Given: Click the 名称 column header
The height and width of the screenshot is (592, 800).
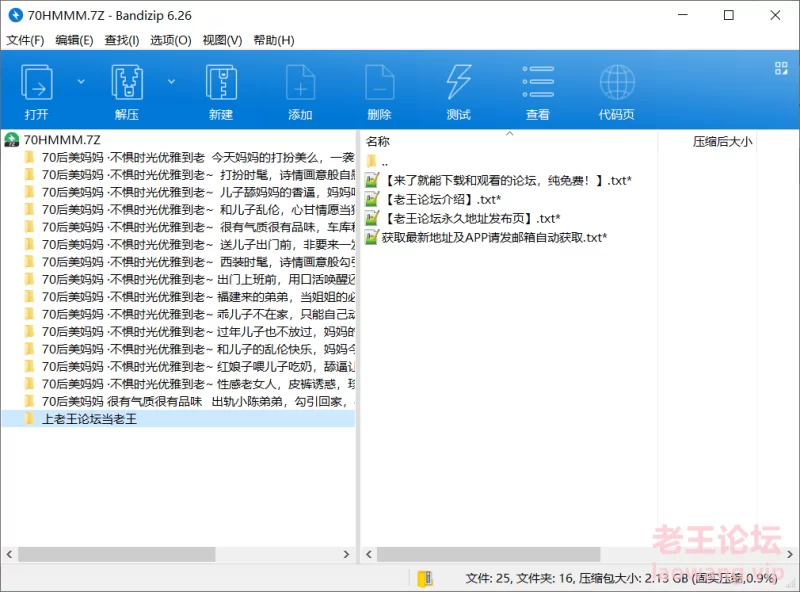Looking at the screenshot, I should 378,142.
